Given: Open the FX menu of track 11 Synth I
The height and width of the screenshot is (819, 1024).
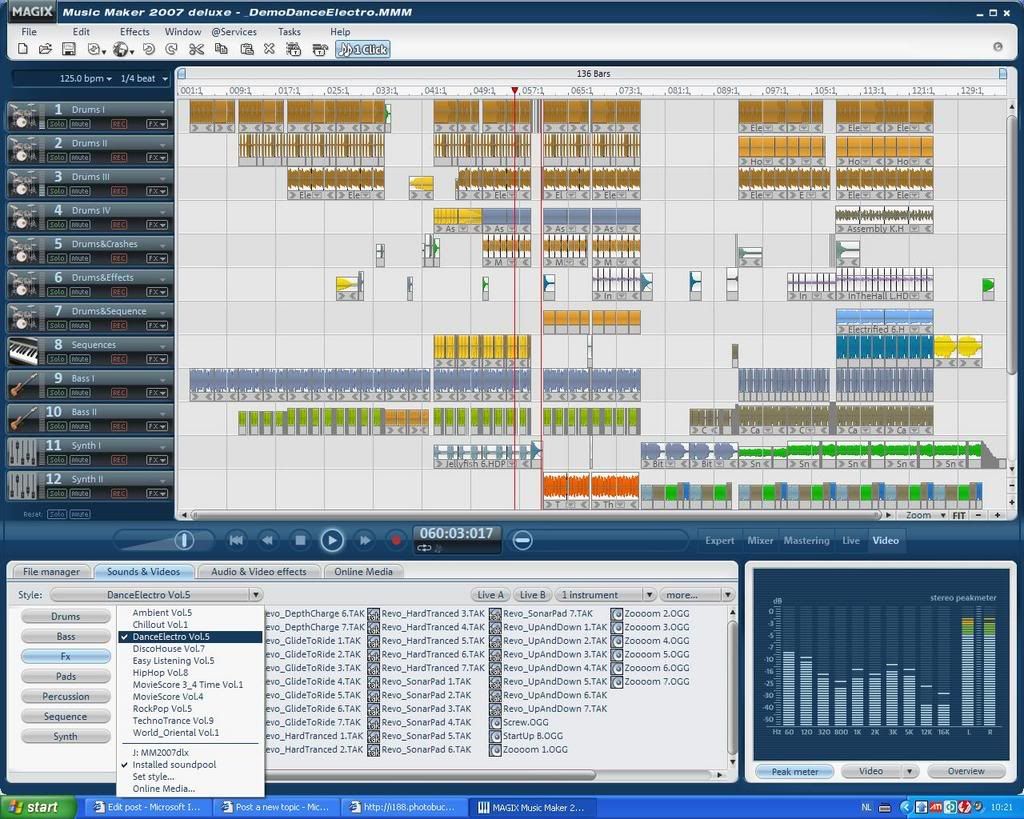Looking at the screenshot, I should (x=157, y=460).
